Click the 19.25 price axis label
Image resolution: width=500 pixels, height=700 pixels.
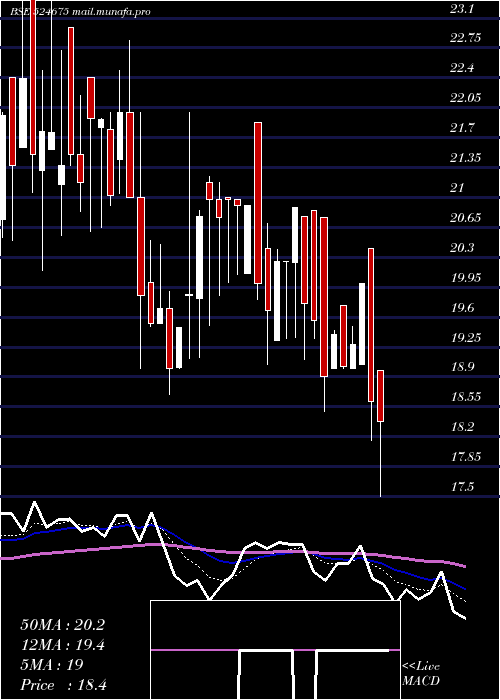click(466, 338)
